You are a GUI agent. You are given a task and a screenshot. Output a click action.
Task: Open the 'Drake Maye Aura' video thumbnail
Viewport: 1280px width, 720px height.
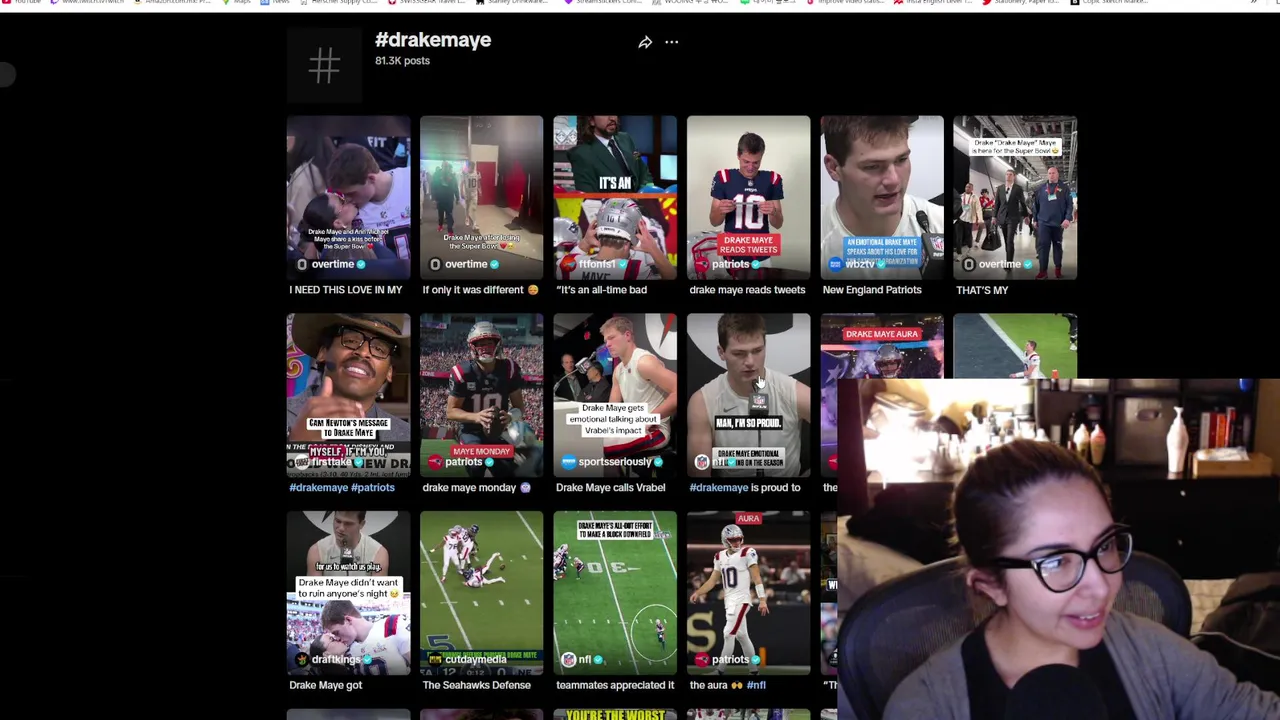[882, 345]
